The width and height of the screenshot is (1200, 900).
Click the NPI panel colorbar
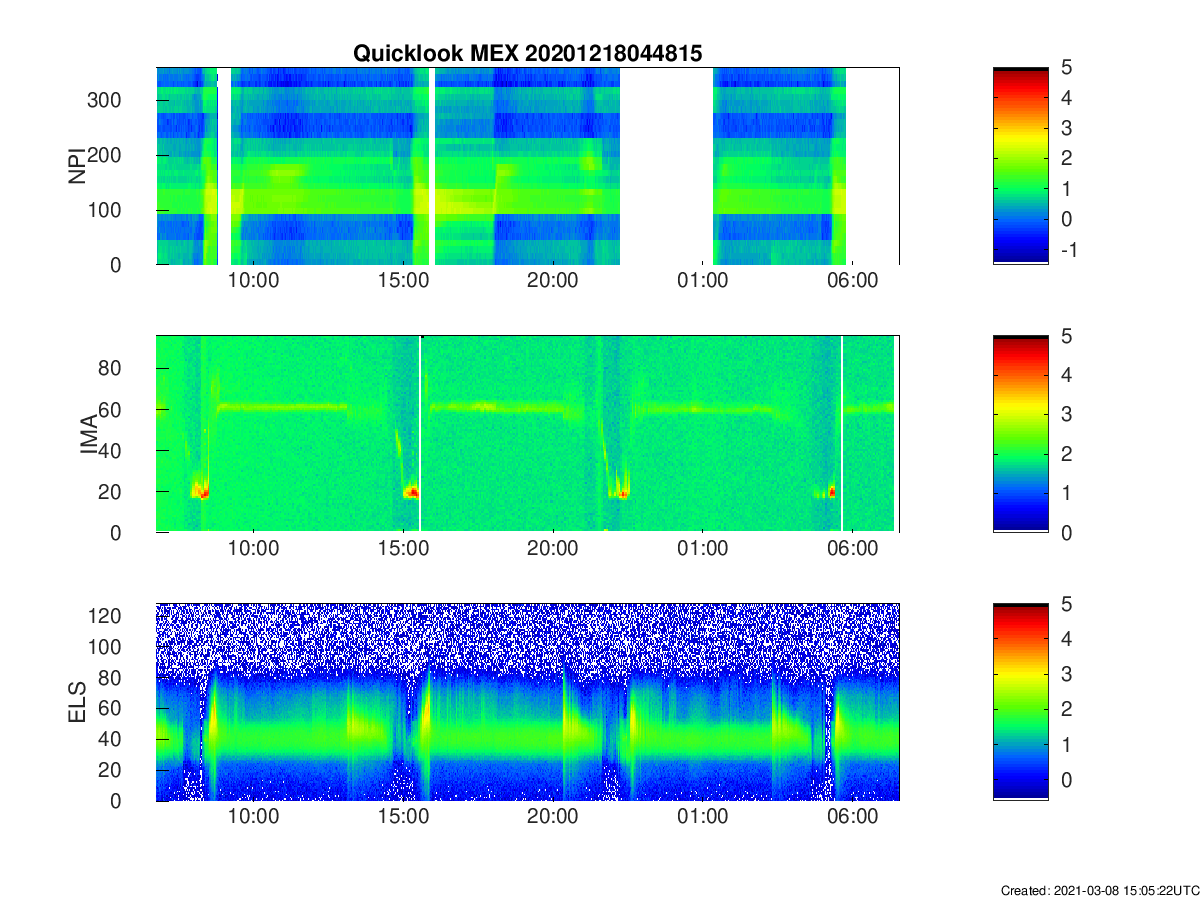pyautogui.click(x=1021, y=166)
